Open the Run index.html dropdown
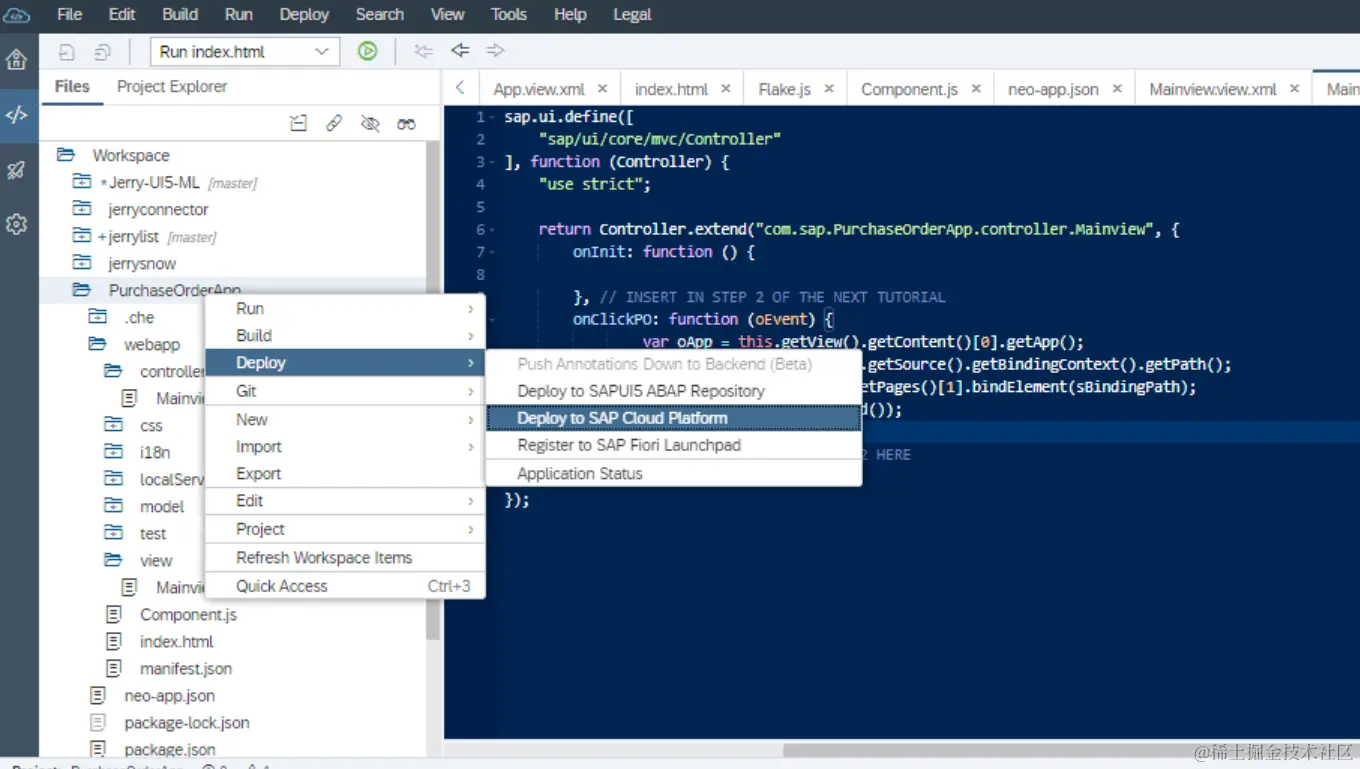 coord(245,51)
